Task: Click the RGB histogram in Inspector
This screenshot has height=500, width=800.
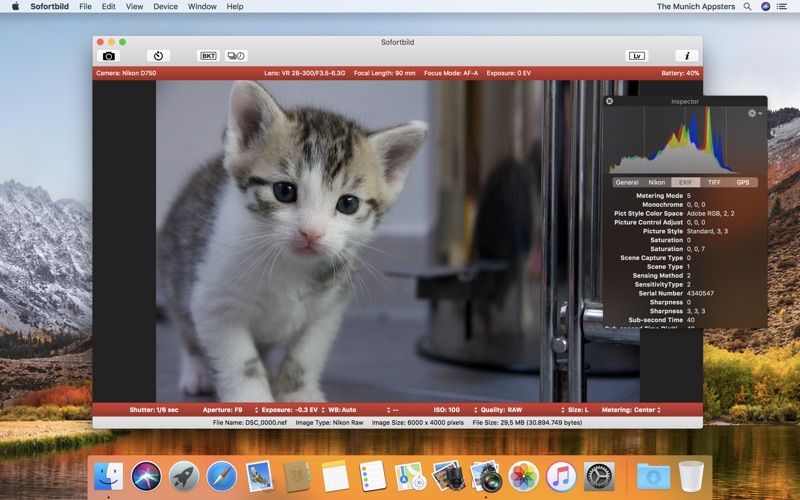Action: 674,140
